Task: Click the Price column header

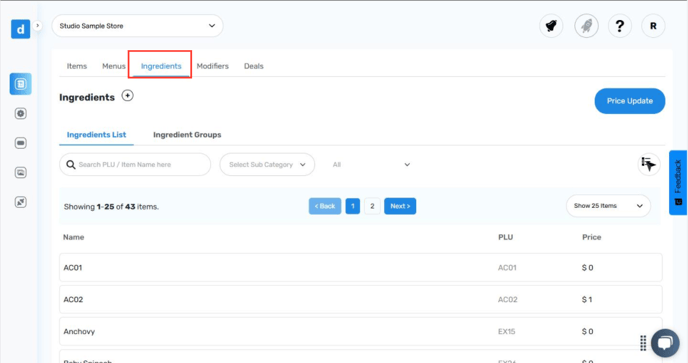Action: [591, 237]
